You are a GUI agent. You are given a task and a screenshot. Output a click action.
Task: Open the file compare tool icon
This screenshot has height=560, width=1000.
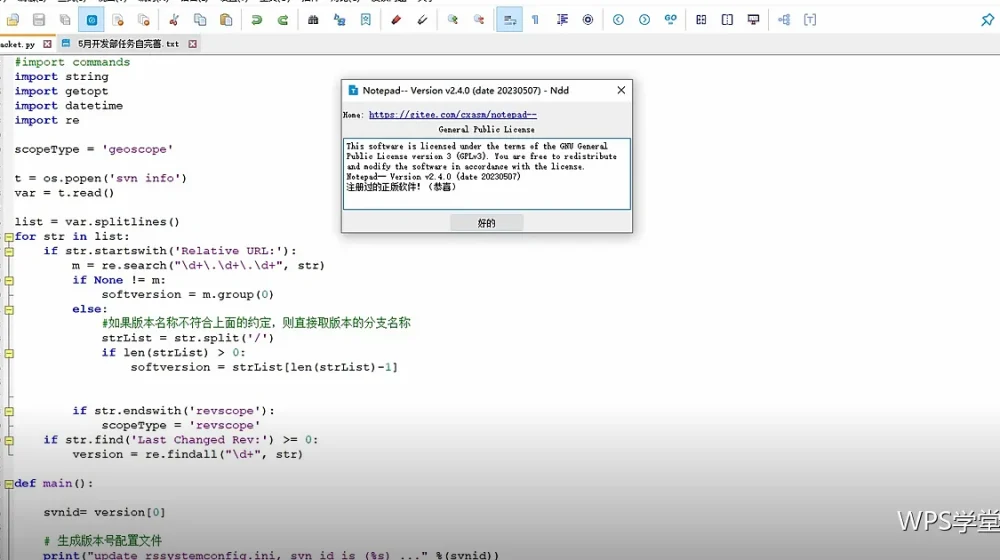[x=701, y=20]
